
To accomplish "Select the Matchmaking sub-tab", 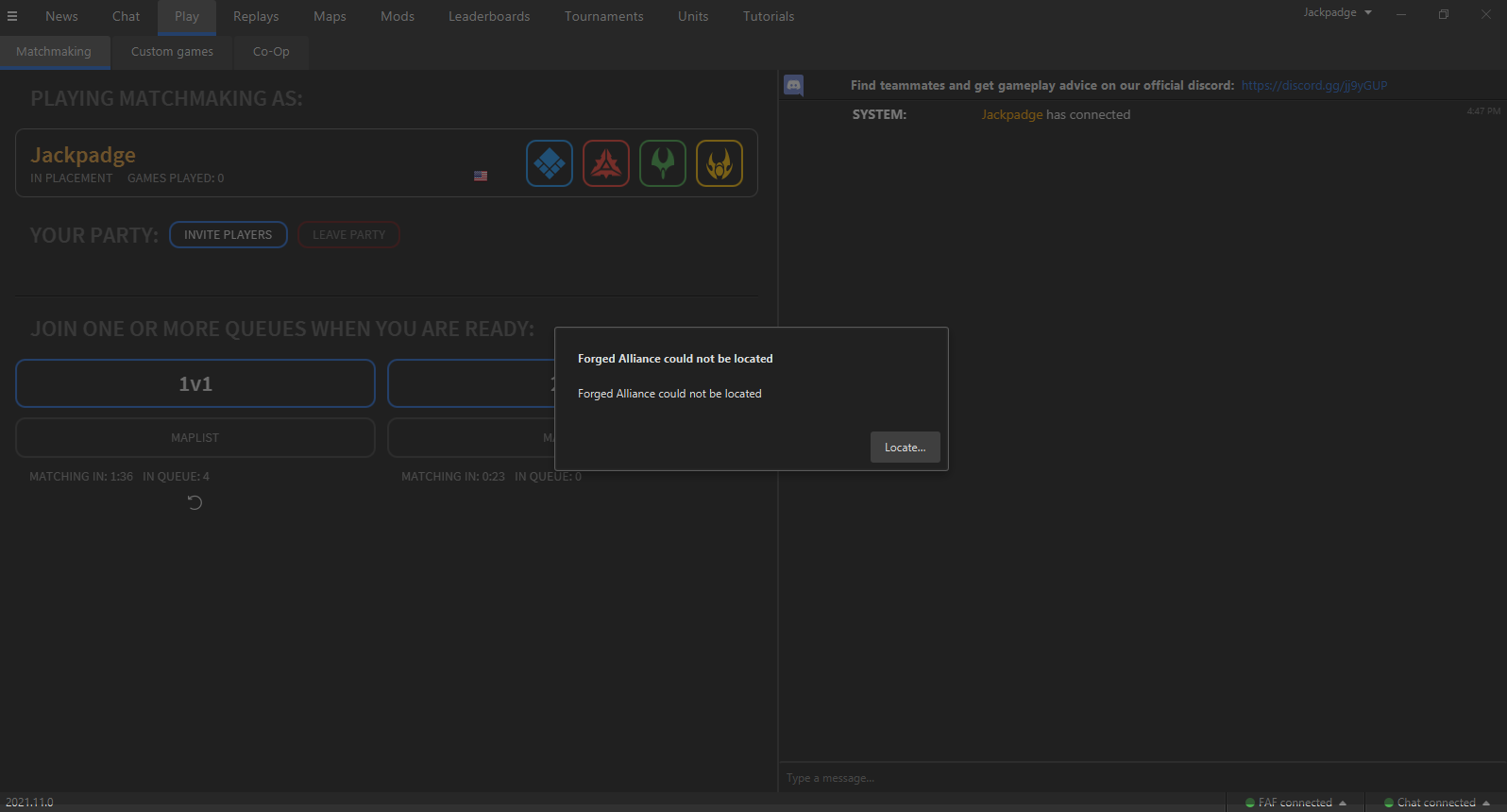I will point(54,52).
